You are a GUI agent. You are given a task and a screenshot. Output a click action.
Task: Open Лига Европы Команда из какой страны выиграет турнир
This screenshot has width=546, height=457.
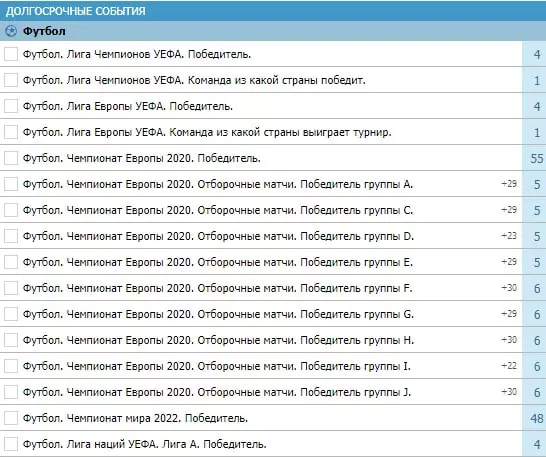click(x=207, y=132)
